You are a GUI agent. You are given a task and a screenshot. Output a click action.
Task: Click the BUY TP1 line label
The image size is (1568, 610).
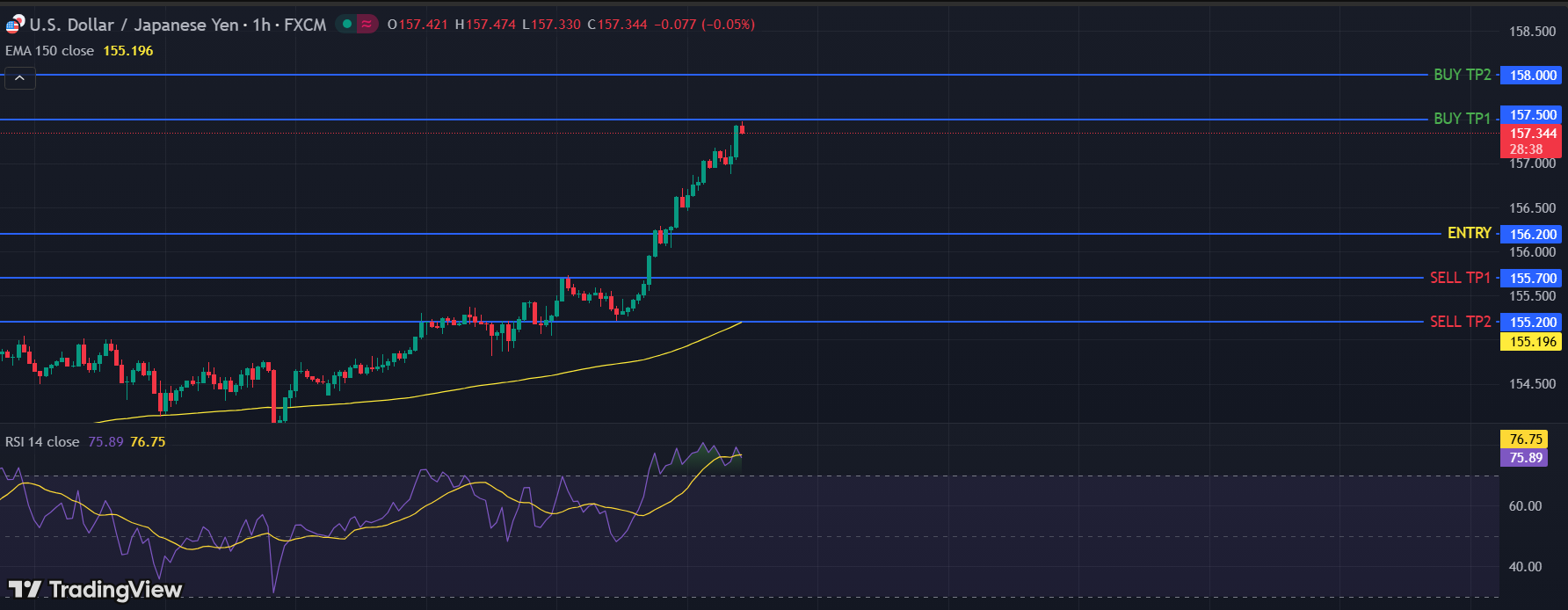(x=1462, y=119)
